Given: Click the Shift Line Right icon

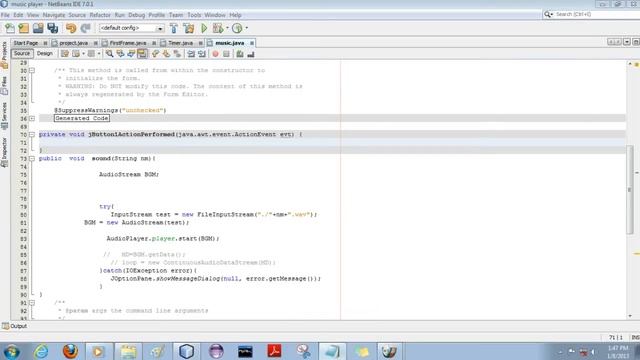Looking at the screenshot, I should click(x=202, y=54).
